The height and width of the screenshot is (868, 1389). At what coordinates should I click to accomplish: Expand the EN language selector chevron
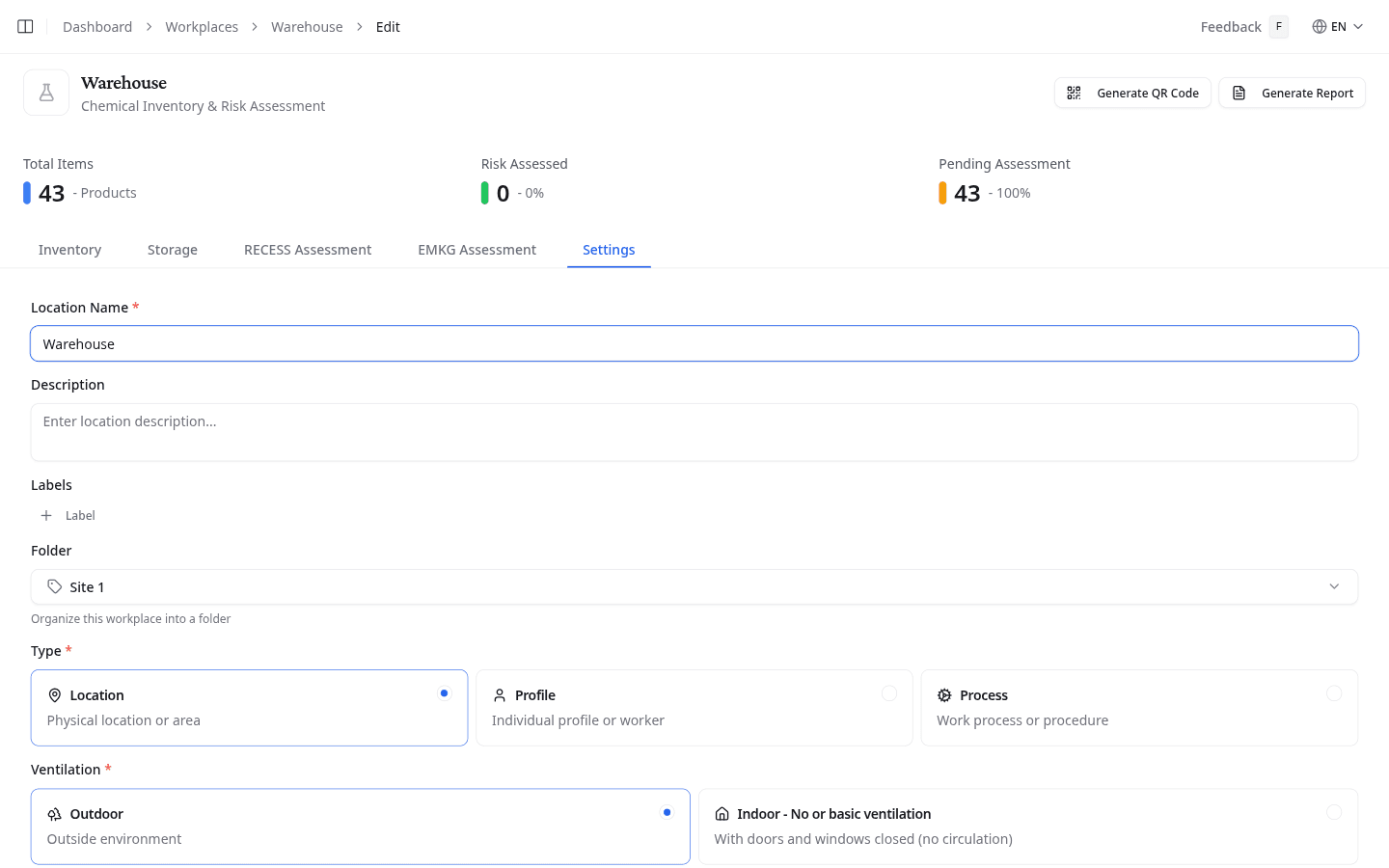click(1358, 27)
